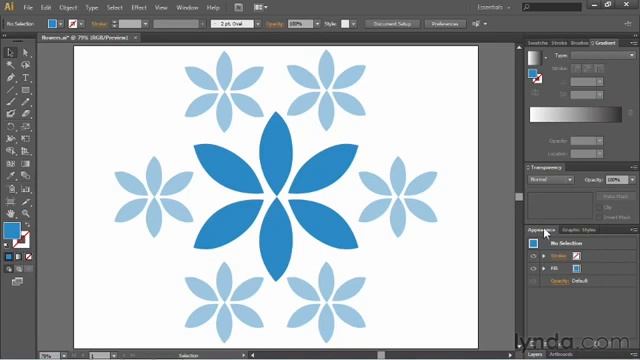640x360 pixels.
Task: Open the stroke color dropdown in control bar
Action: (x=81, y=24)
